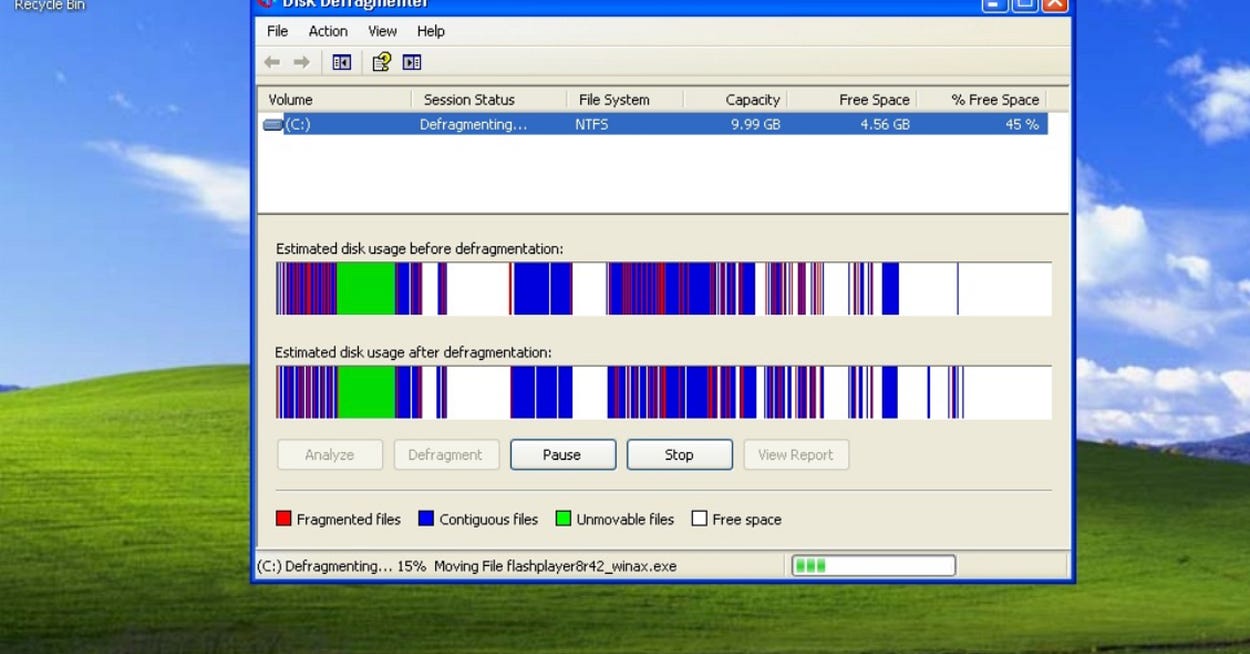
Task: Open the File menu
Action: 277,31
